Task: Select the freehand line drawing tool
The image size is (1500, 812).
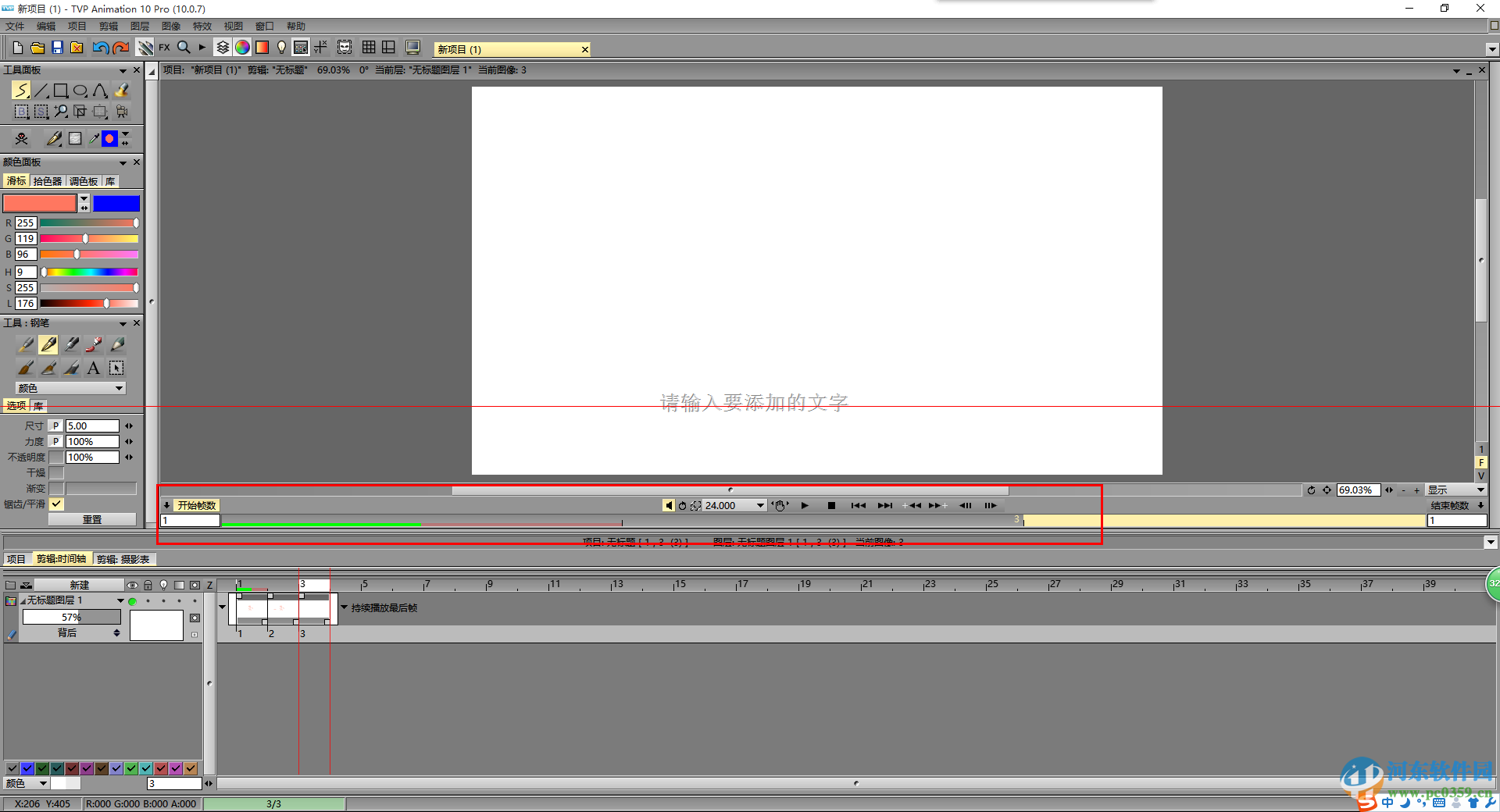Action: coord(21,90)
